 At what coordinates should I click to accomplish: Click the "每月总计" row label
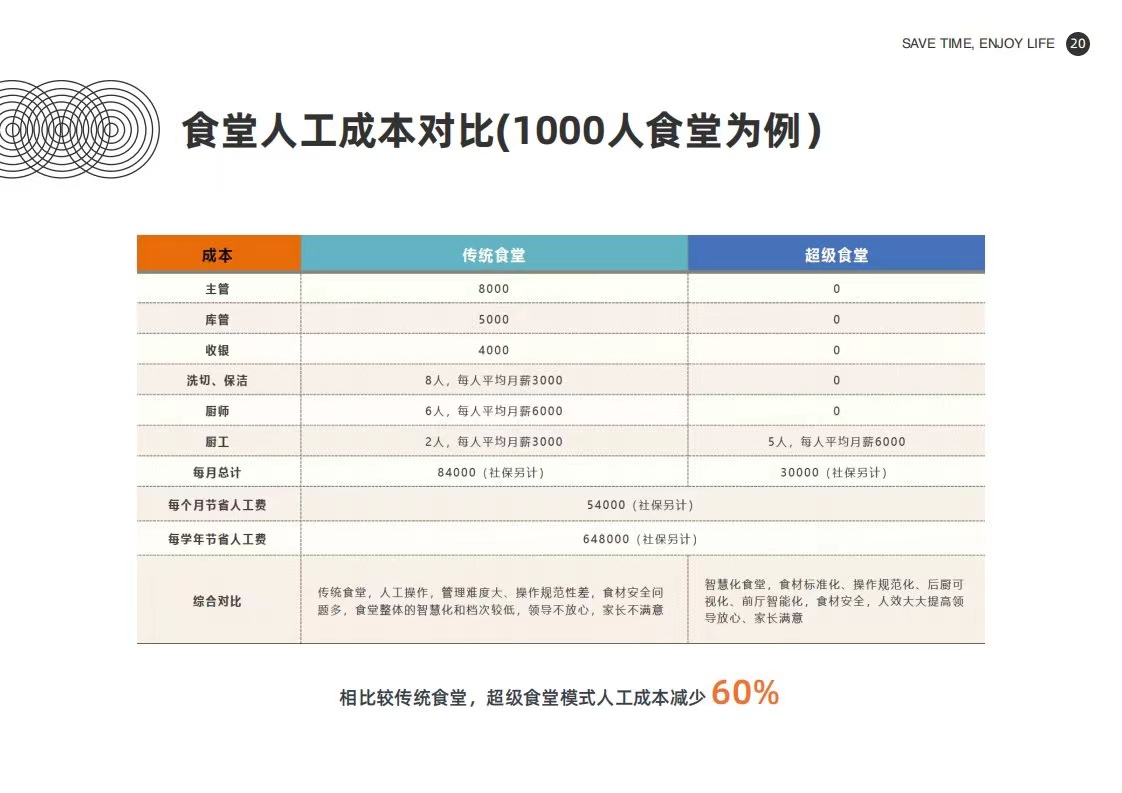click(218, 473)
